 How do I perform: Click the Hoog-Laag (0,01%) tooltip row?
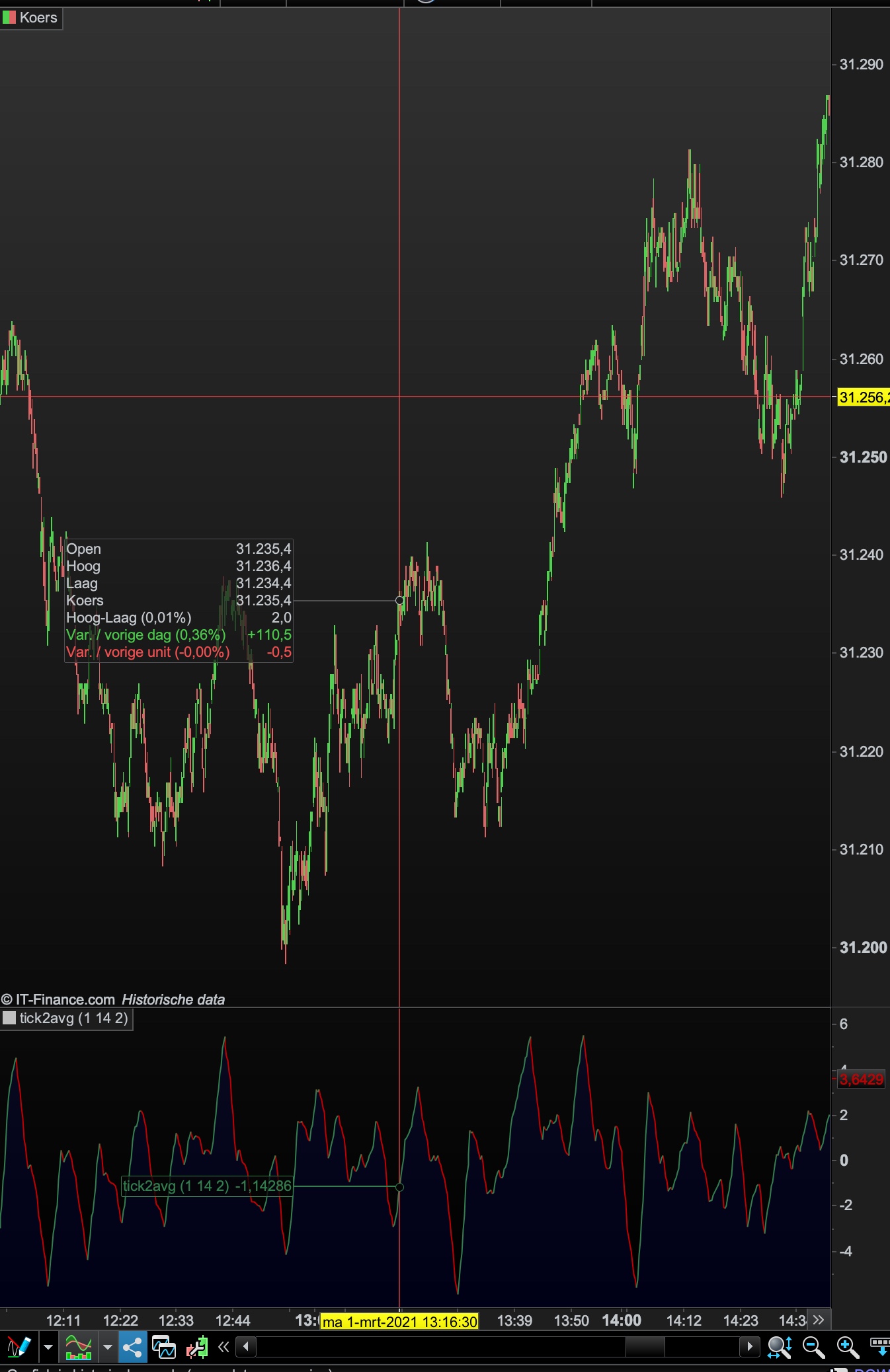(x=179, y=617)
